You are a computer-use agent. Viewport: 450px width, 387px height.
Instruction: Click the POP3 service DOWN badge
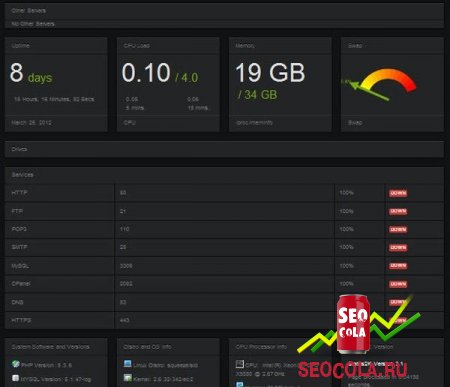point(398,229)
